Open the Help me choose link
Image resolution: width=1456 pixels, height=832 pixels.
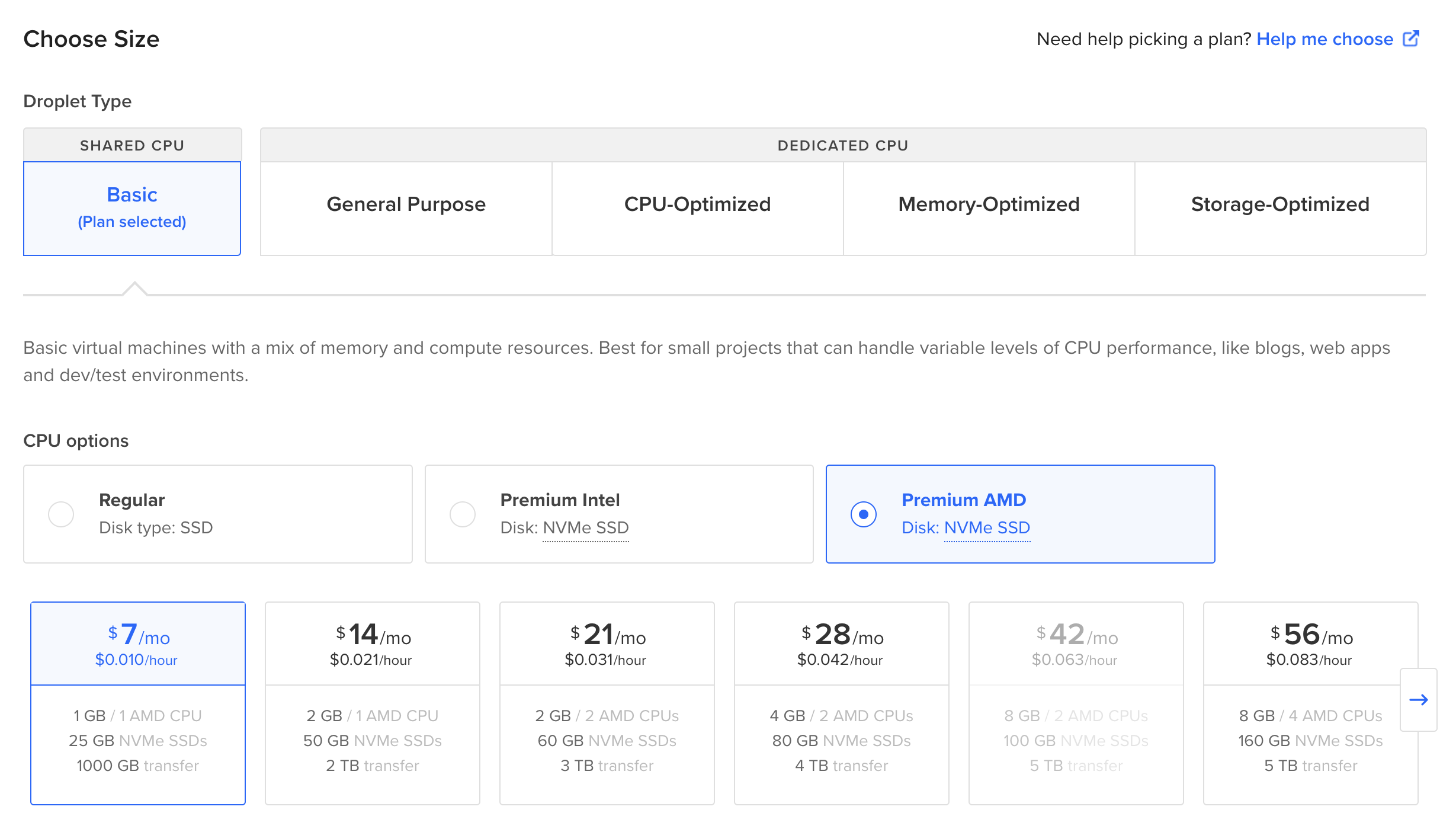pyautogui.click(x=1324, y=39)
